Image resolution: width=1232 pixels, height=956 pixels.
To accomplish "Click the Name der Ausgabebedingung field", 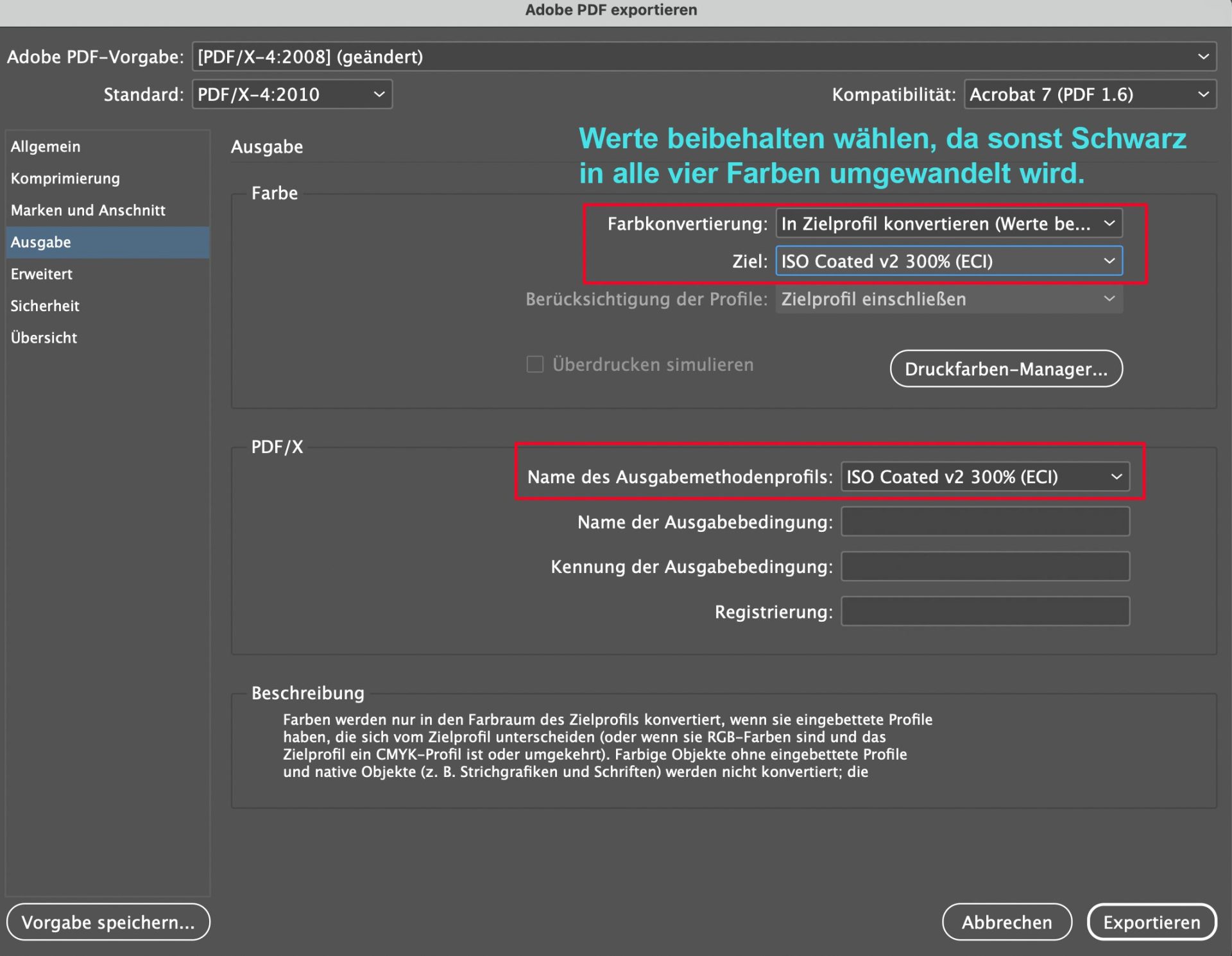I will pos(985,522).
